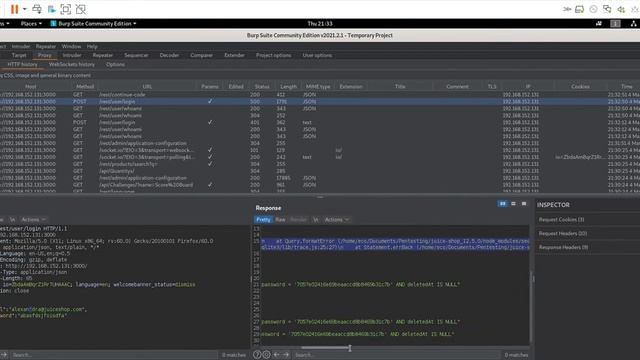Open the Intruder menu in the menu bar
Screen dimensions: 640x360
pos(21,47)
